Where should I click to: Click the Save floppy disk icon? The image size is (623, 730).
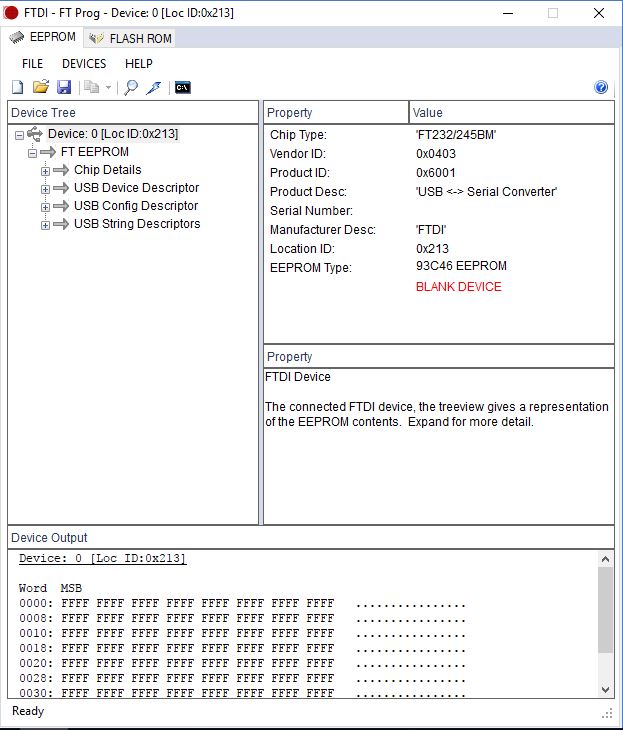64,87
